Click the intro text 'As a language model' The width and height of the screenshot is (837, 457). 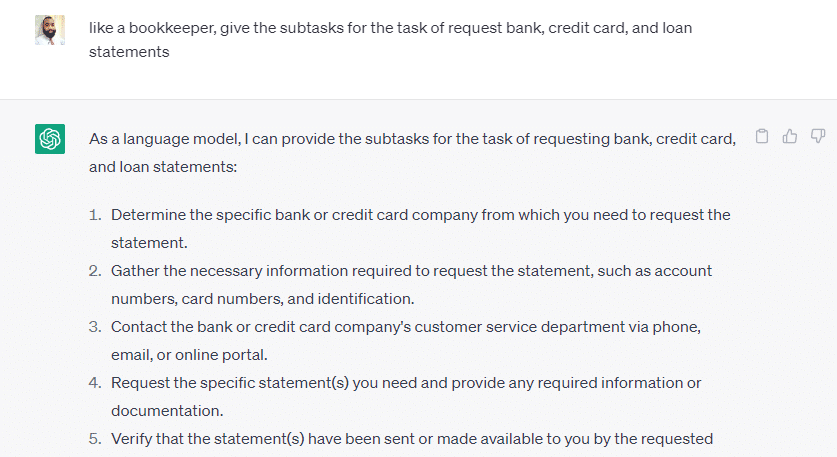coord(412,153)
